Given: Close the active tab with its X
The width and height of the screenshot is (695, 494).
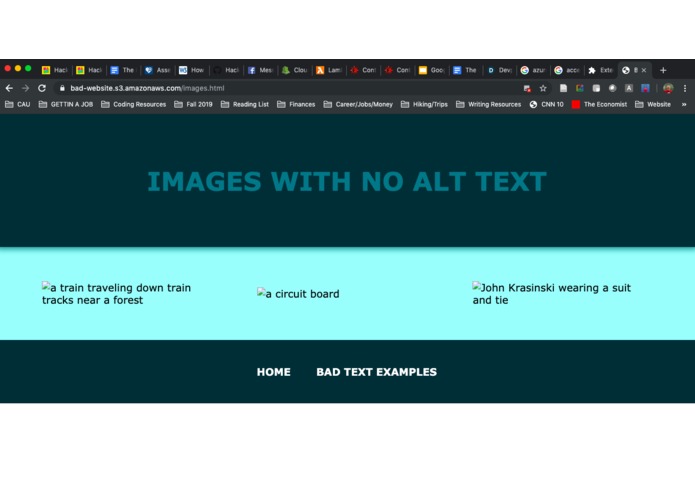Looking at the screenshot, I should pyautogui.click(x=644, y=70).
